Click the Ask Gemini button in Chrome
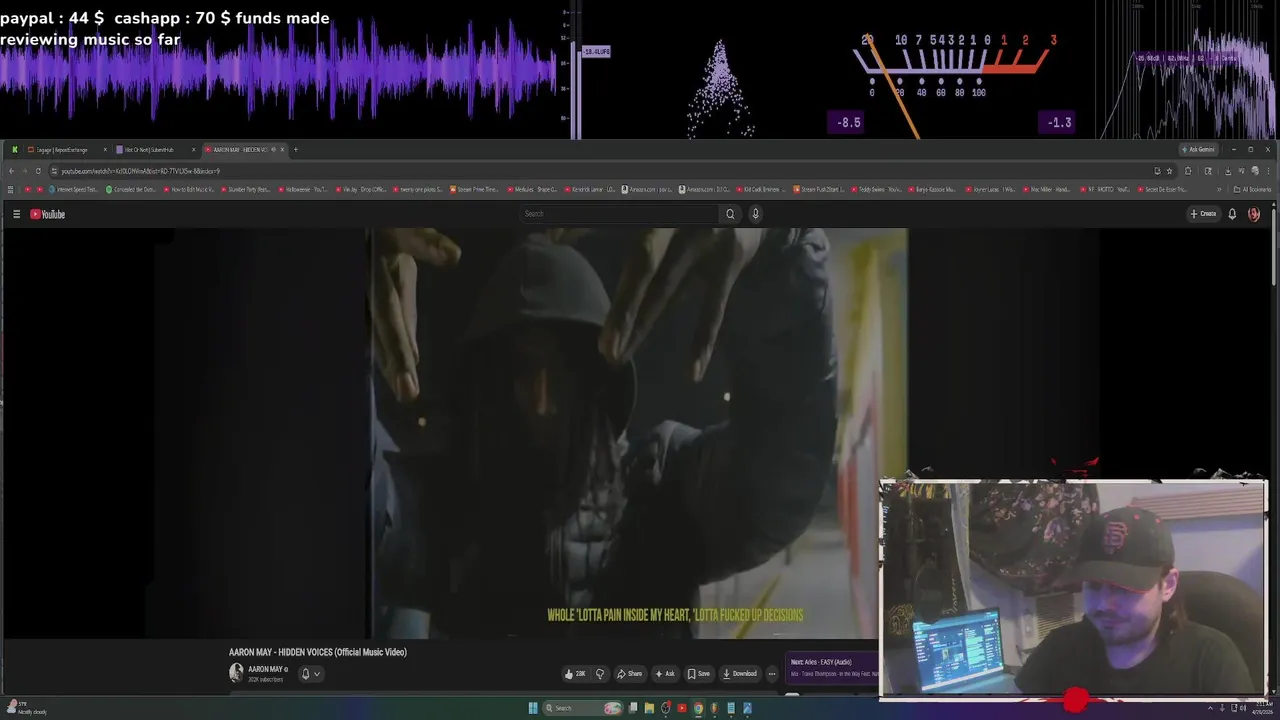 [x=1198, y=150]
